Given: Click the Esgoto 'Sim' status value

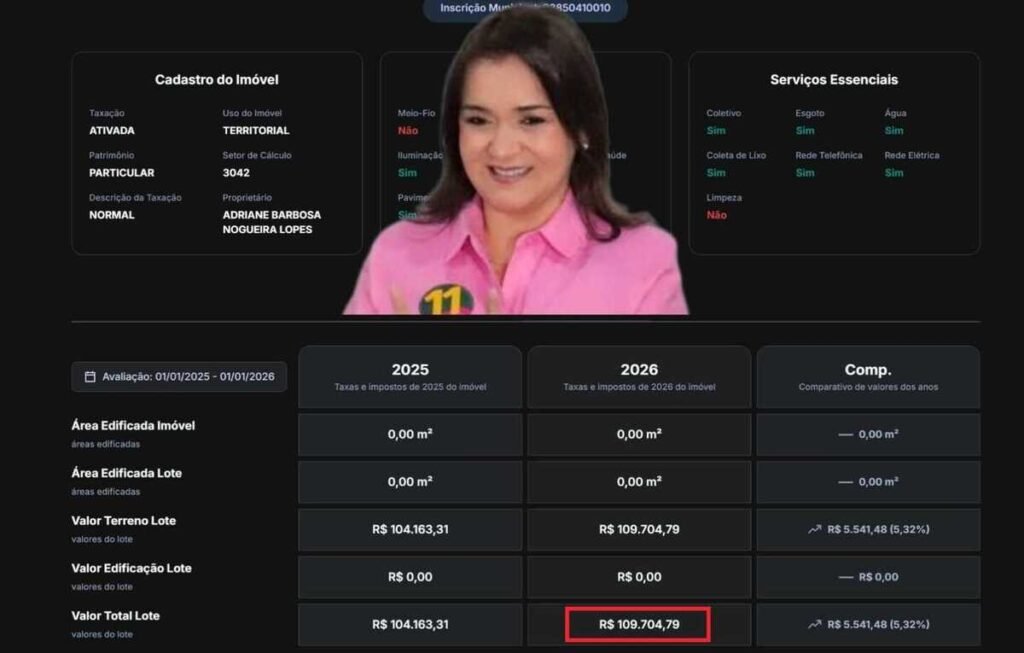Looking at the screenshot, I should (x=804, y=131).
